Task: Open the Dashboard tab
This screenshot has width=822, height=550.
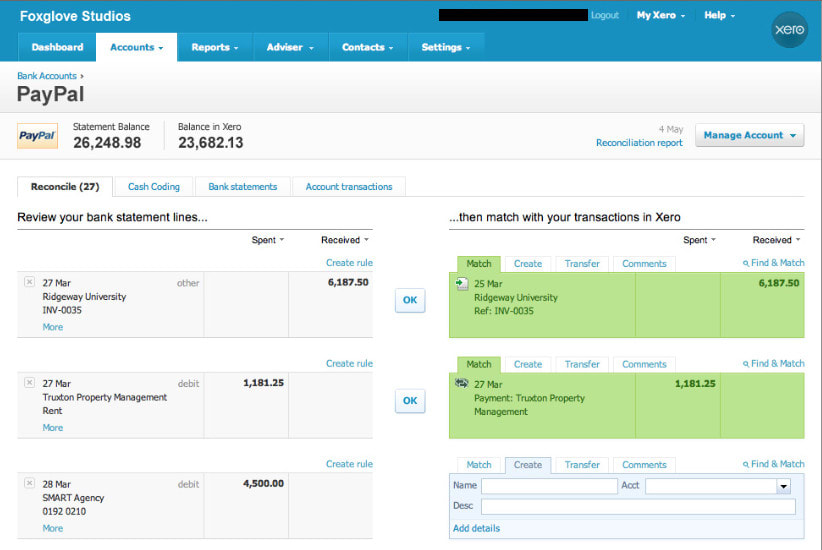Action: (57, 47)
